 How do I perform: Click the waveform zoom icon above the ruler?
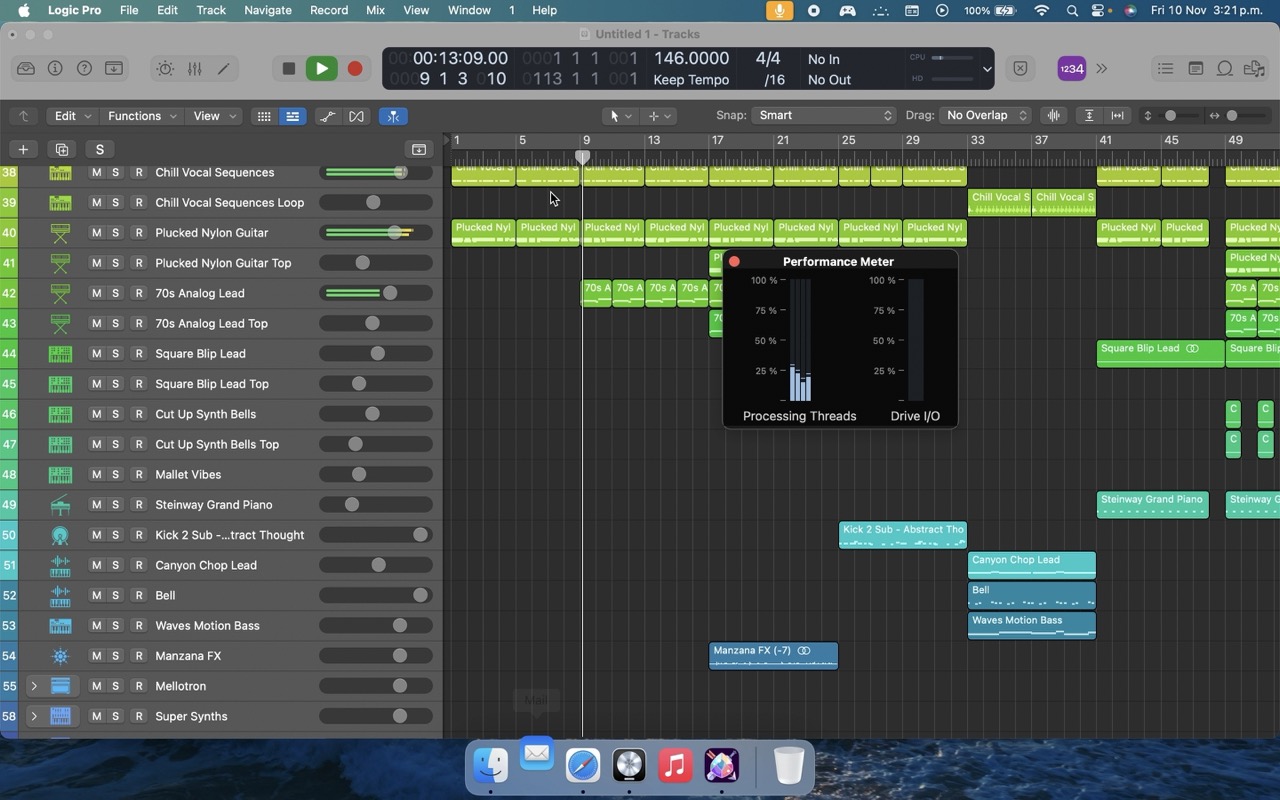pyautogui.click(x=1053, y=115)
